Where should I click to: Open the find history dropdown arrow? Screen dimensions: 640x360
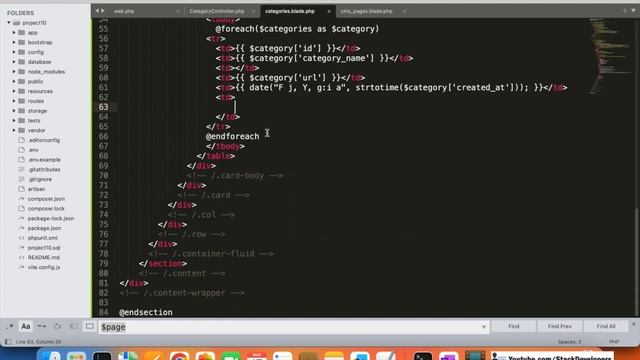click(484, 327)
